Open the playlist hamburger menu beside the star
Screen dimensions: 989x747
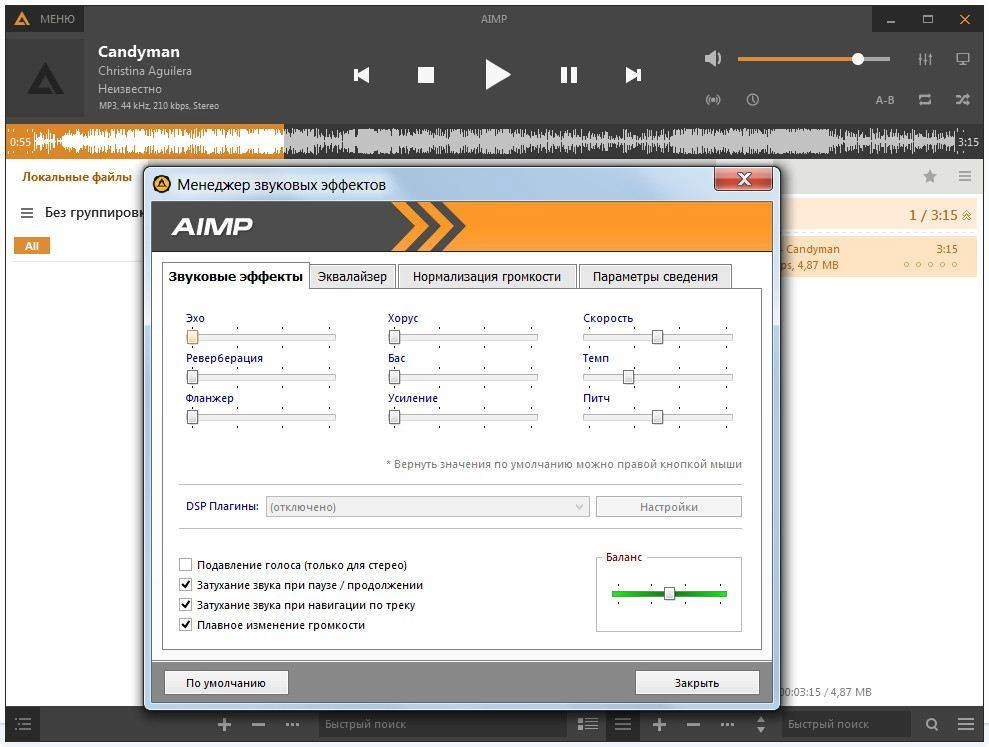point(965,176)
